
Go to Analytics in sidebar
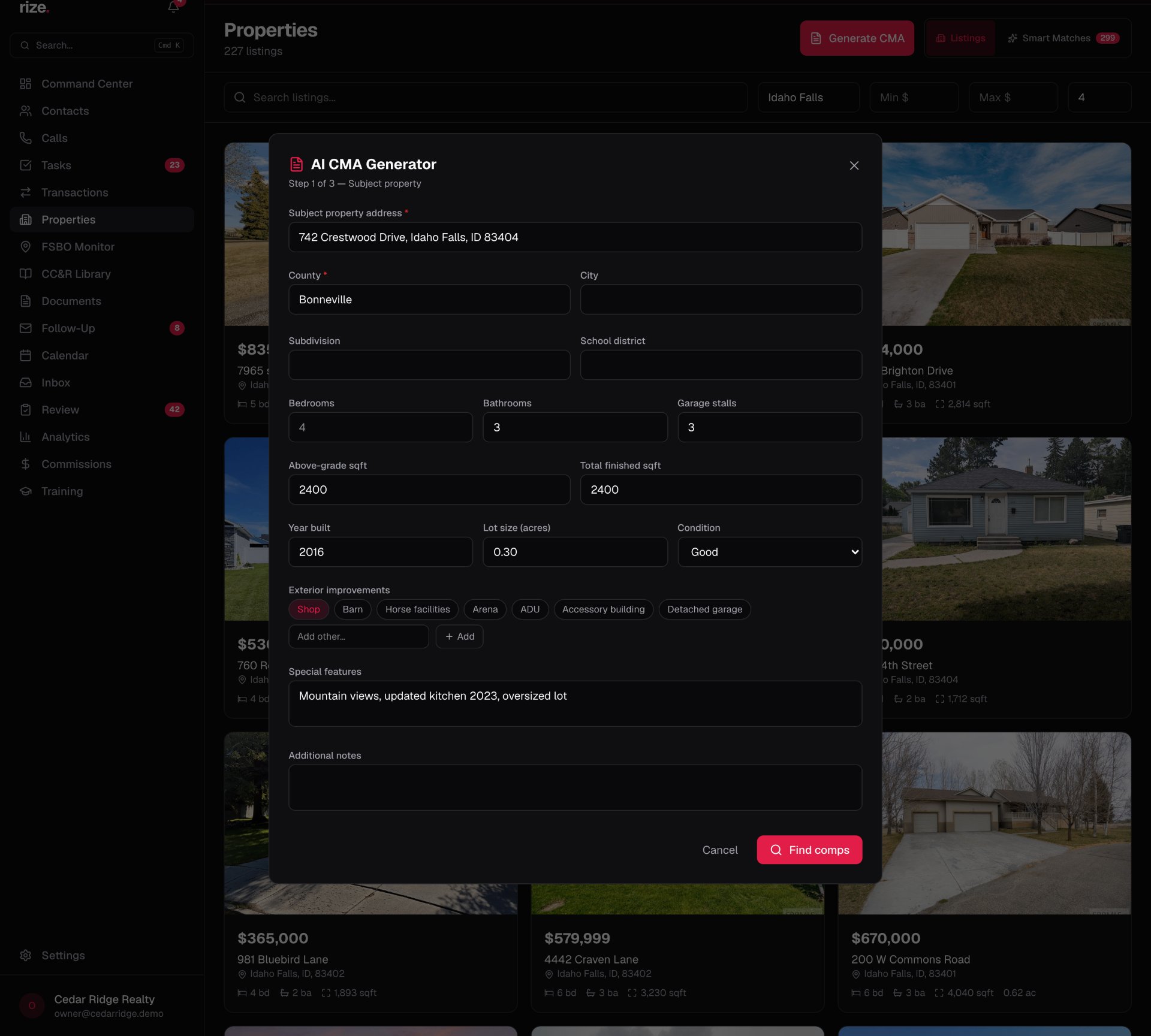[x=102, y=437]
